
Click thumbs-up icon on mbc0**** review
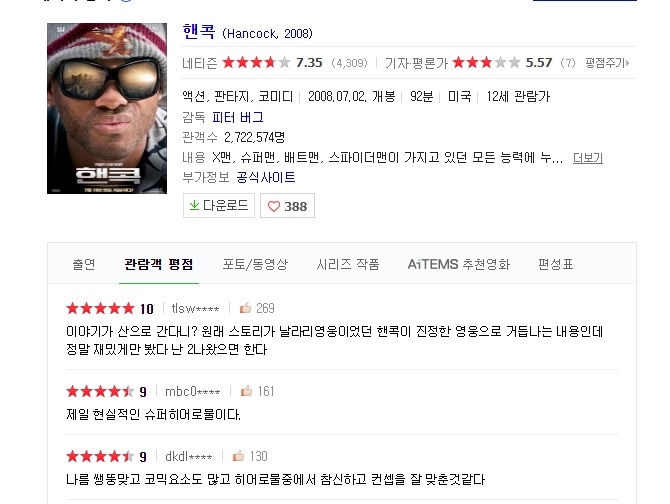pos(246,390)
